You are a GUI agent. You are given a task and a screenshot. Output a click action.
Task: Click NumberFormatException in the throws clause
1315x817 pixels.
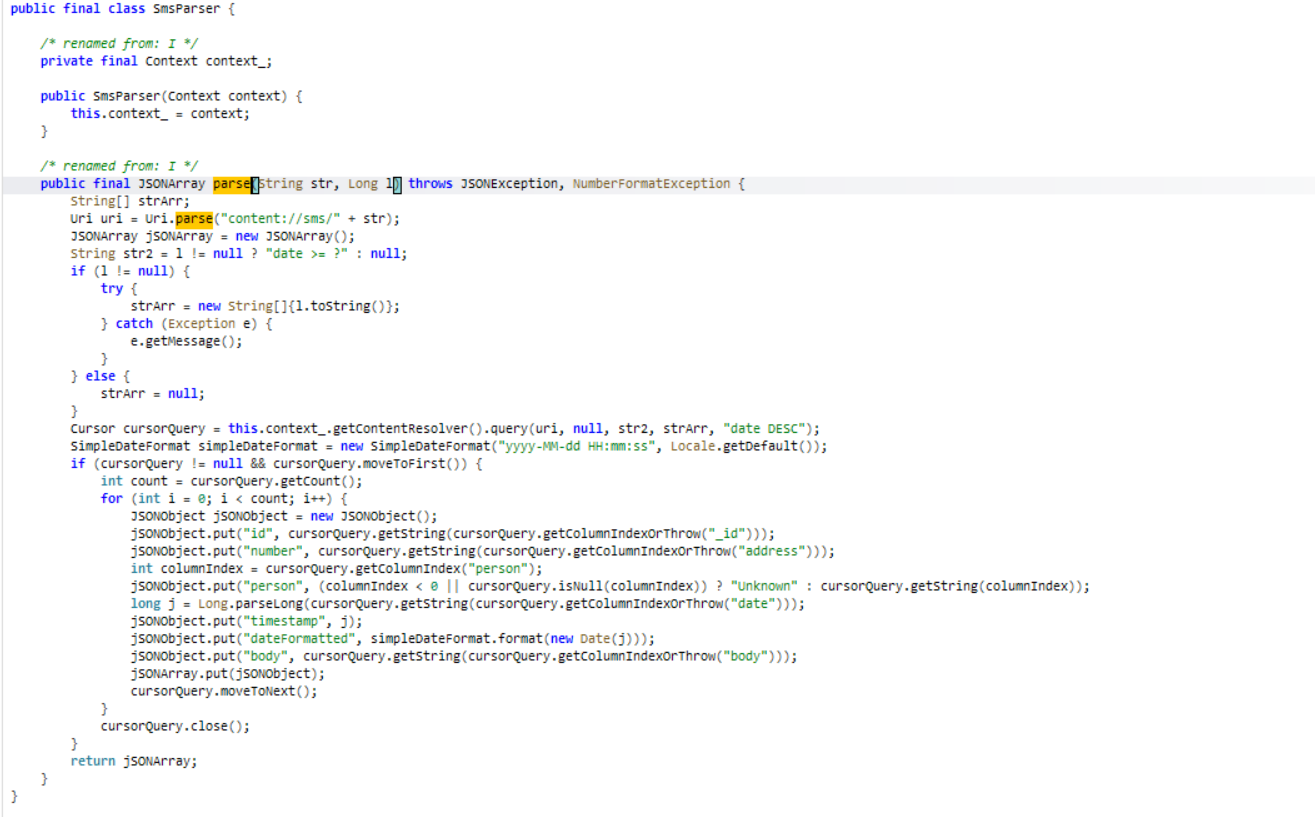coord(651,184)
